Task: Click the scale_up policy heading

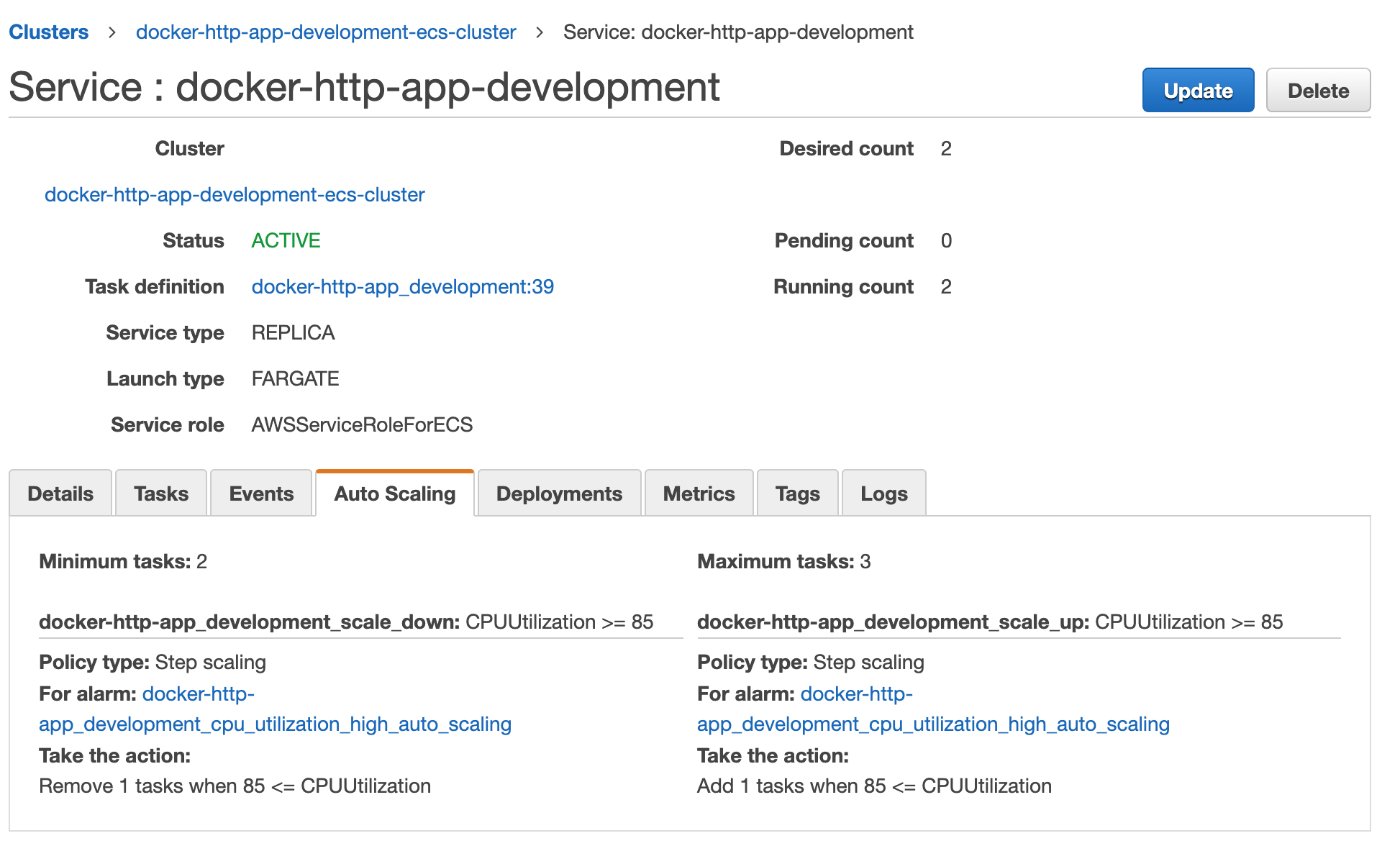Action: click(x=893, y=622)
